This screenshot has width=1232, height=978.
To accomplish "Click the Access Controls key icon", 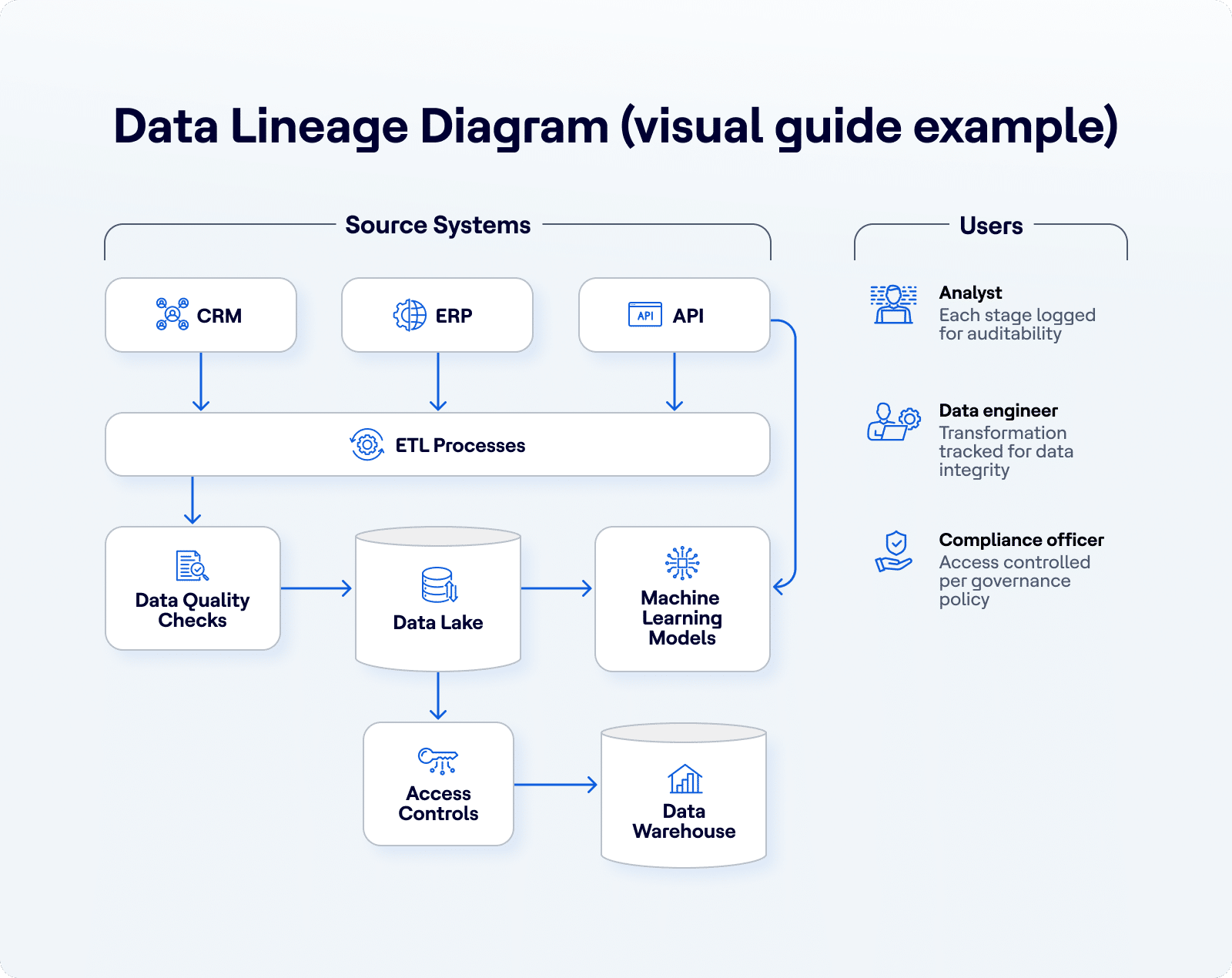I will pyautogui.click(x=438, y=760).
